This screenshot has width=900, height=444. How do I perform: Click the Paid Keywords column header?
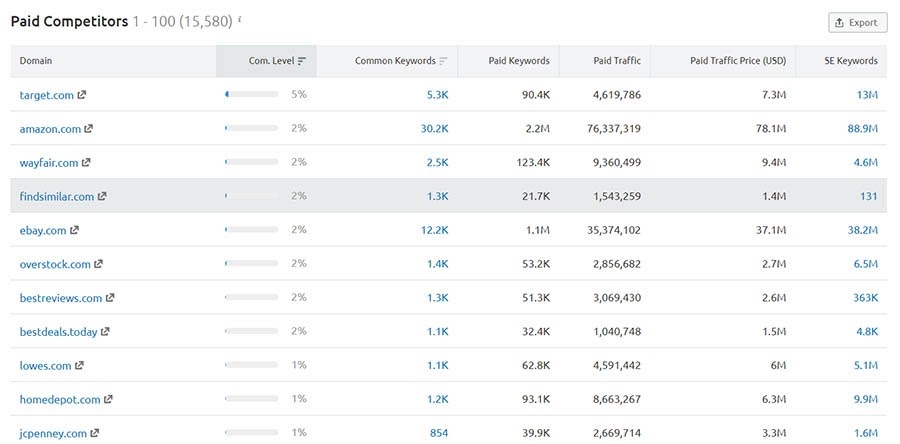click(518, 61)
